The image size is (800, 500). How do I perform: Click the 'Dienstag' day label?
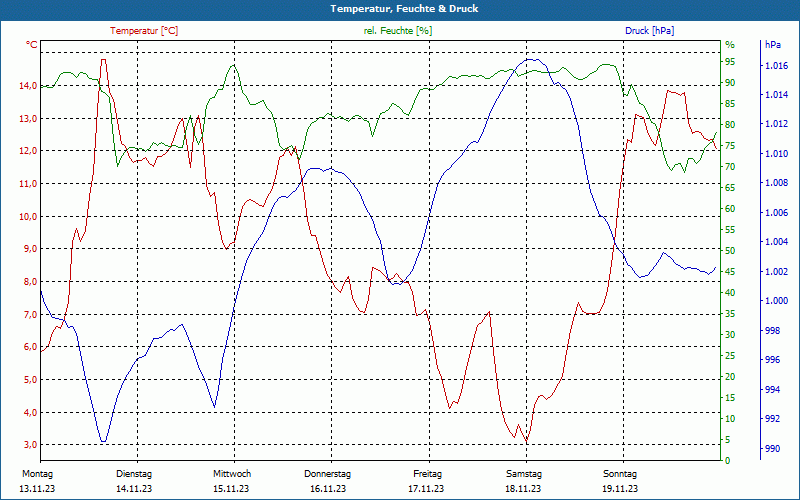pos(134,474)
